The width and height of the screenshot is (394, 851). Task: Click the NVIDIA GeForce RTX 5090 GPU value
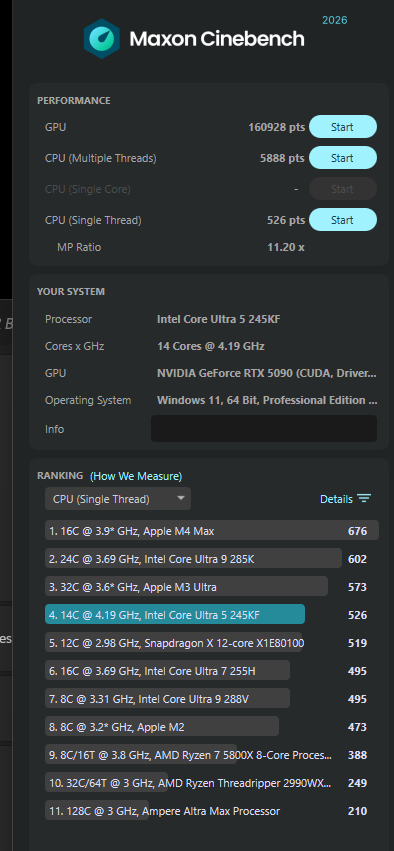pyautogui.click(x=266, y=373)
